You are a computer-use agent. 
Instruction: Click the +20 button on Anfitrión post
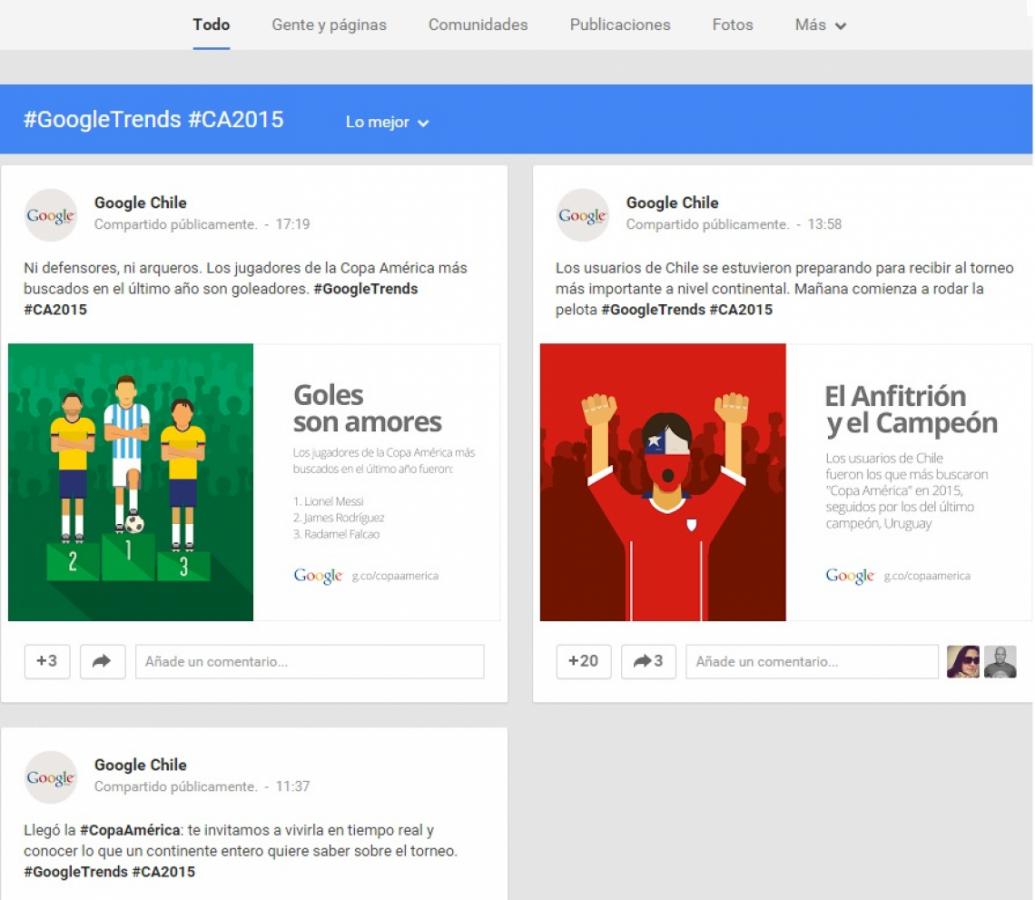[584, 661]
